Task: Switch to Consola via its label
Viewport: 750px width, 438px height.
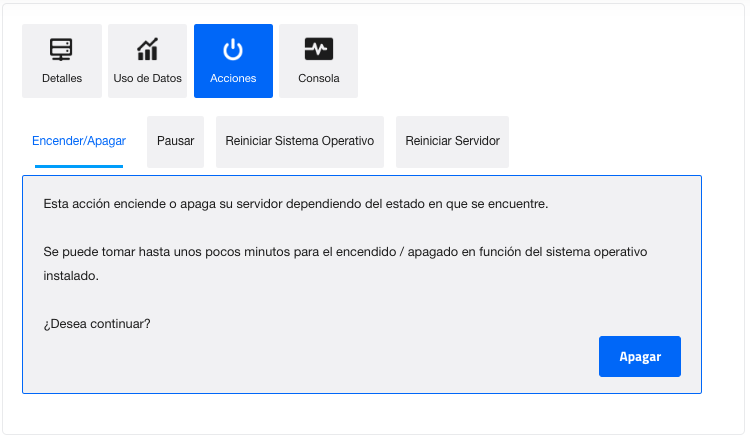Action: tap(318, 78)
